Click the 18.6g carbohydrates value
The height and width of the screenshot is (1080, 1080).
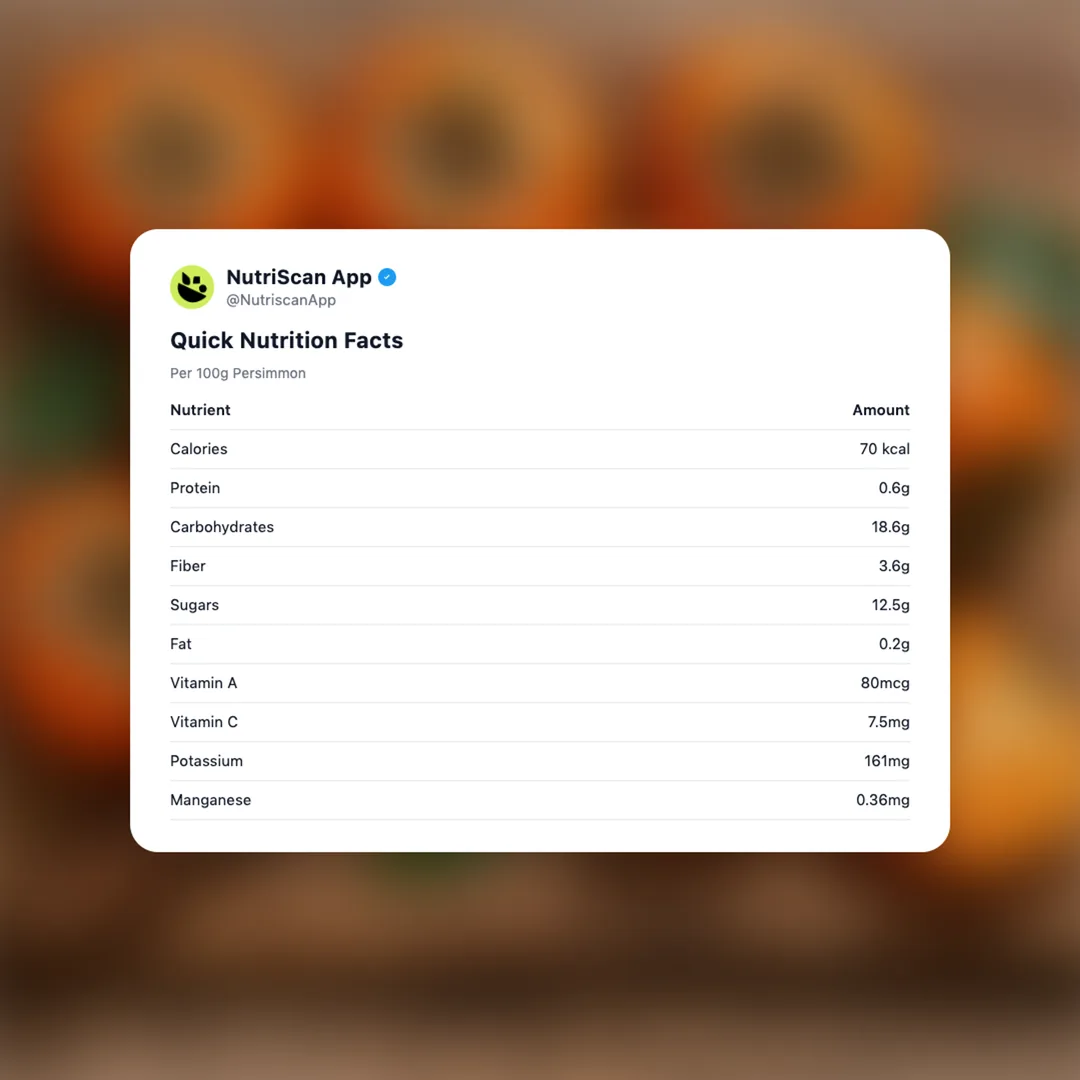click(890, 527)
